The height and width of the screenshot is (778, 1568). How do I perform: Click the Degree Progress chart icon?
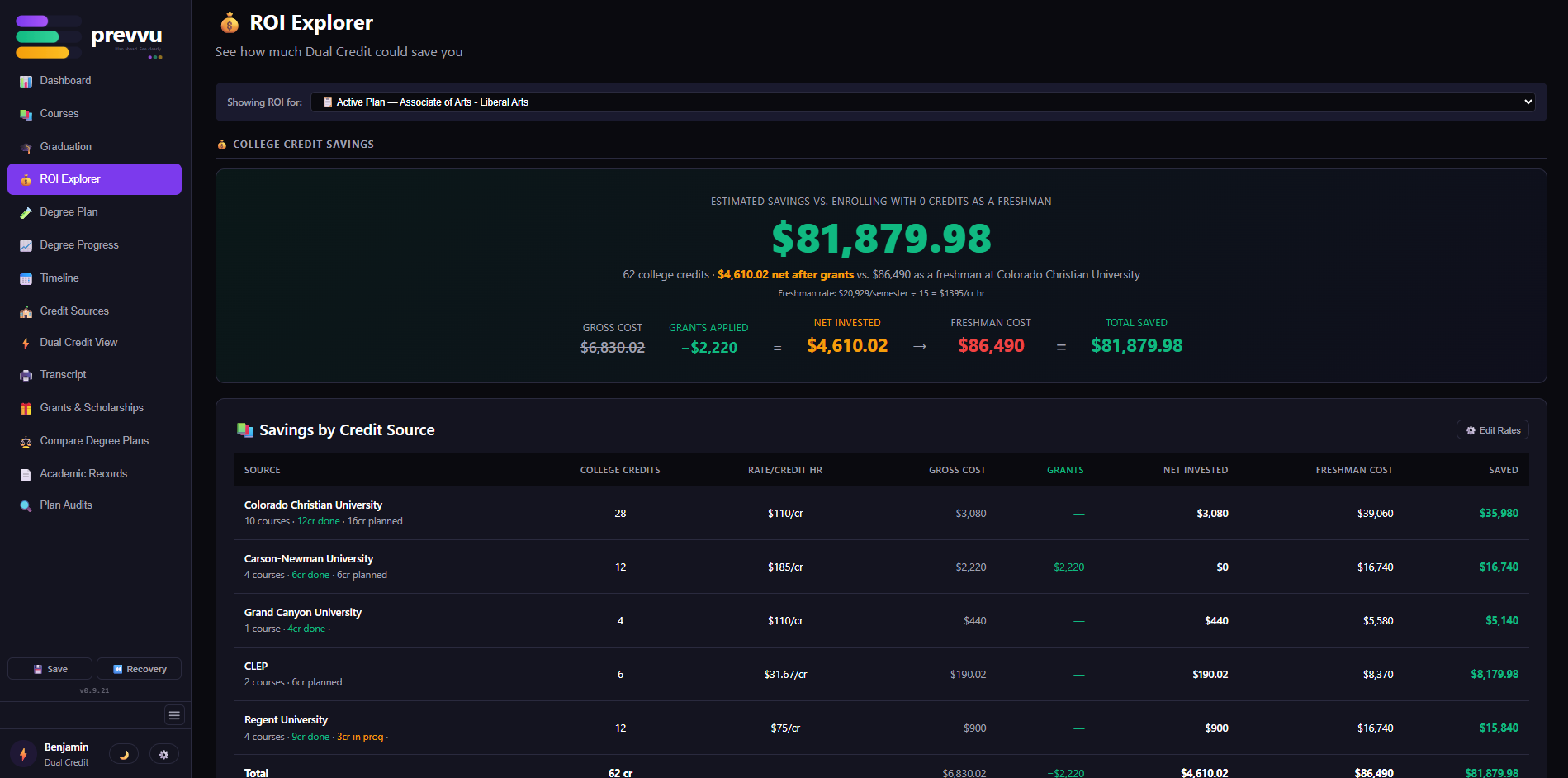click(x=26, y=245)
